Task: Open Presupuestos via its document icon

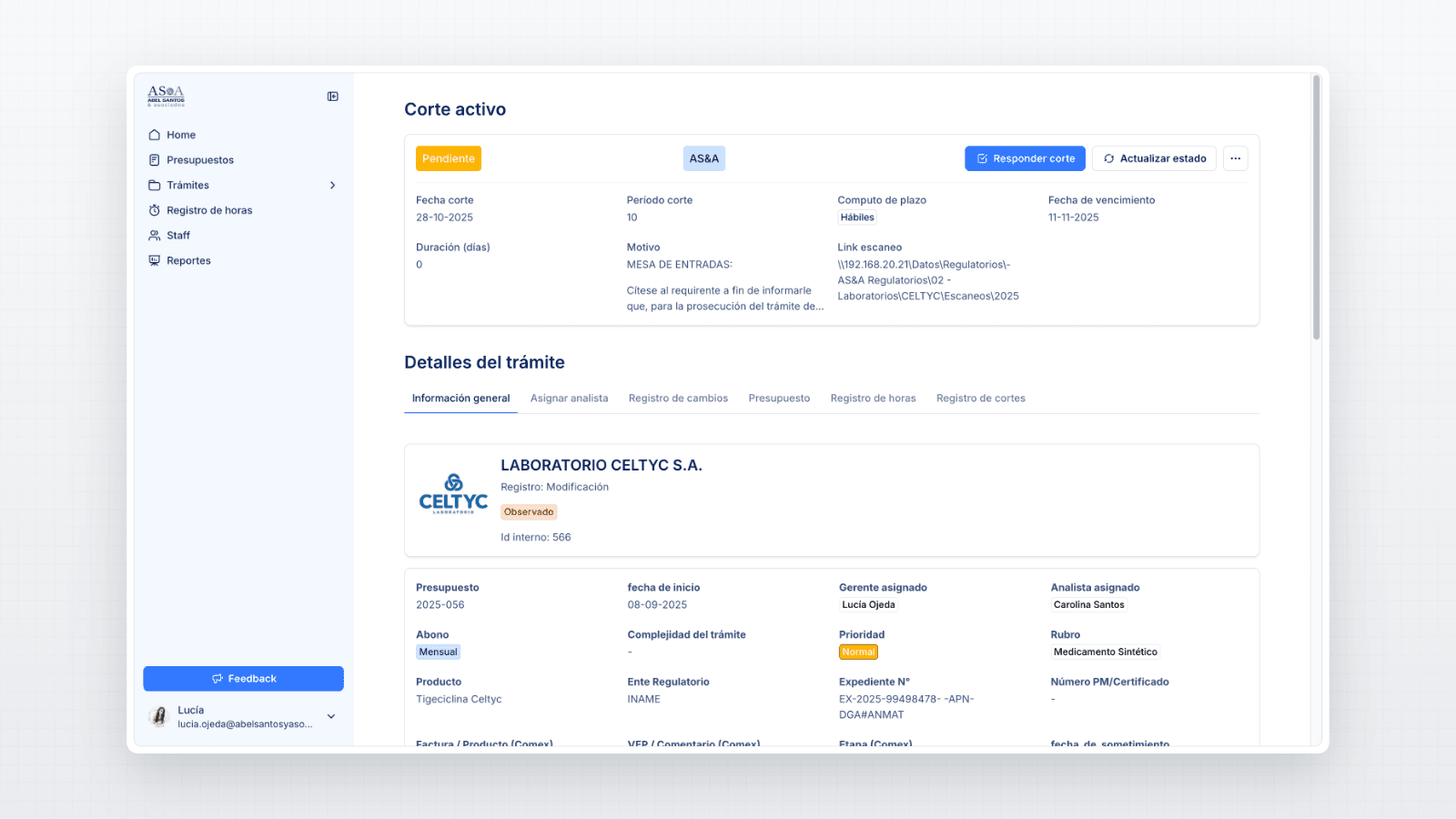Action: (x=155, y=159)
